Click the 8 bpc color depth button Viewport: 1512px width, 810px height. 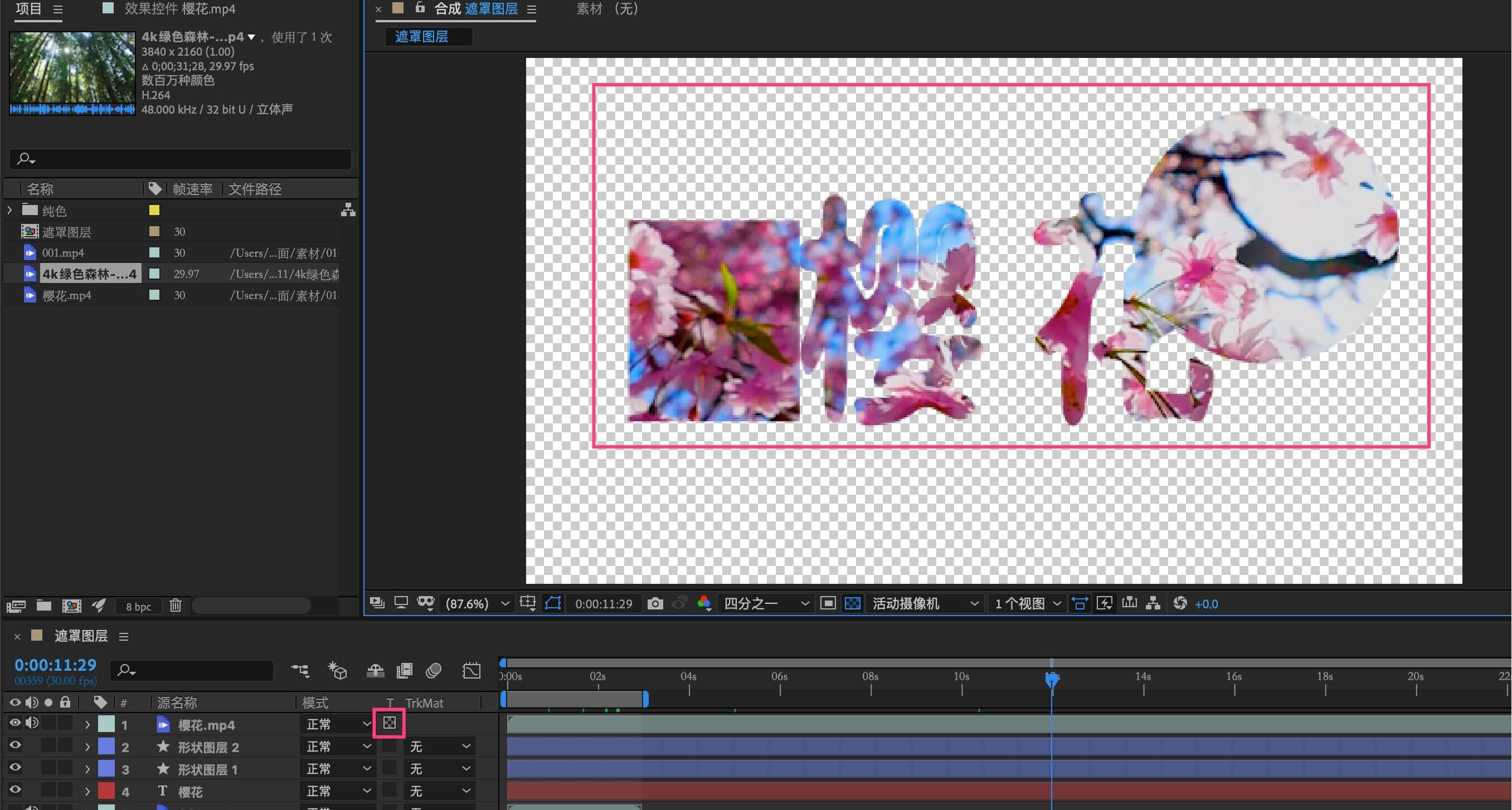139,607
